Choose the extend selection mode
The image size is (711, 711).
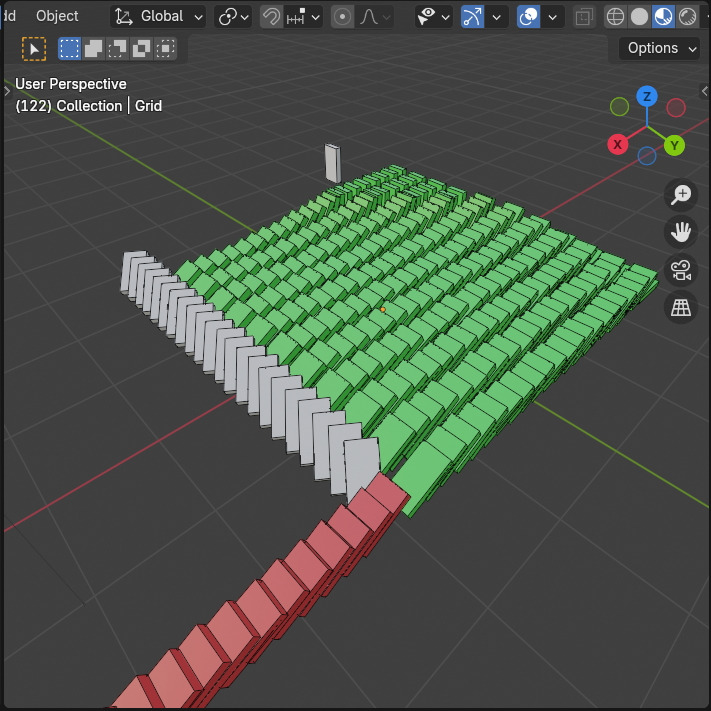click(x=93, y=49)
